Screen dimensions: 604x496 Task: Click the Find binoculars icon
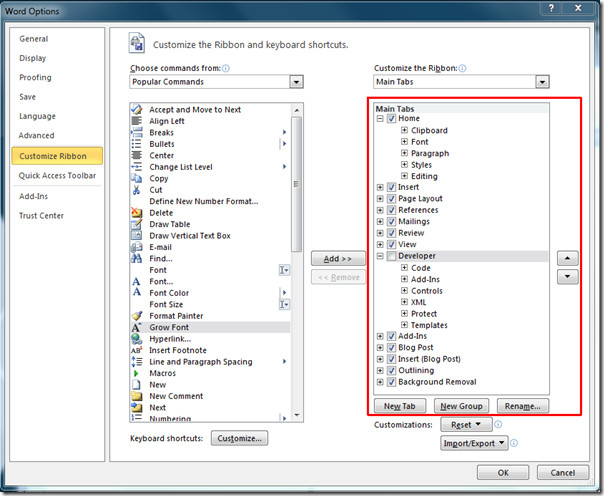tap(136, 258)
